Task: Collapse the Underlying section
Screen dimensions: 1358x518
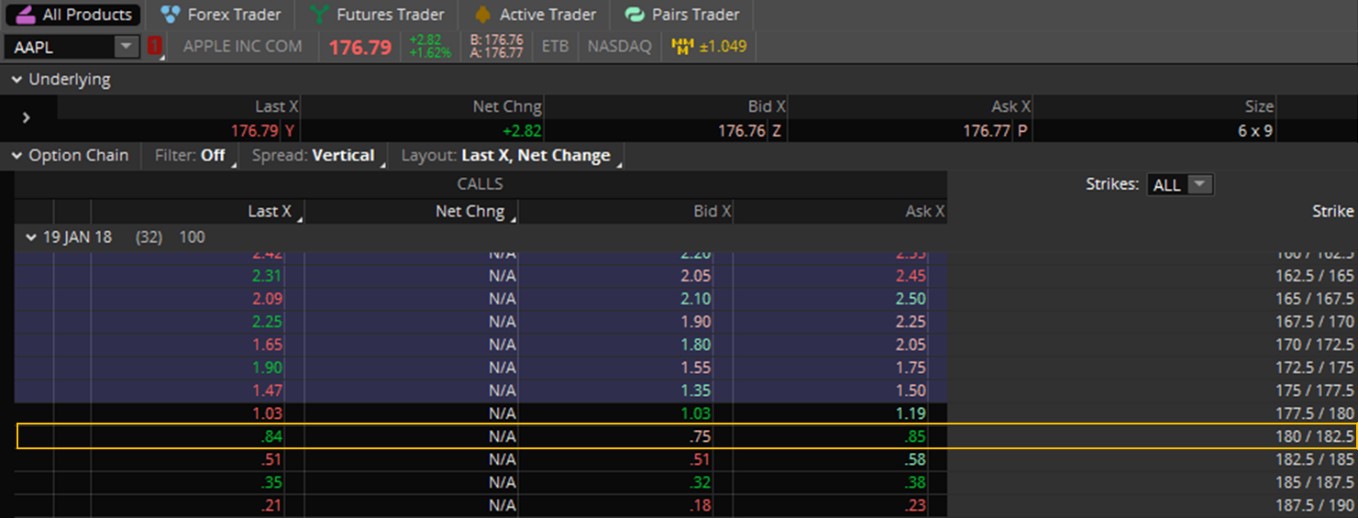Action: point(16,80)
